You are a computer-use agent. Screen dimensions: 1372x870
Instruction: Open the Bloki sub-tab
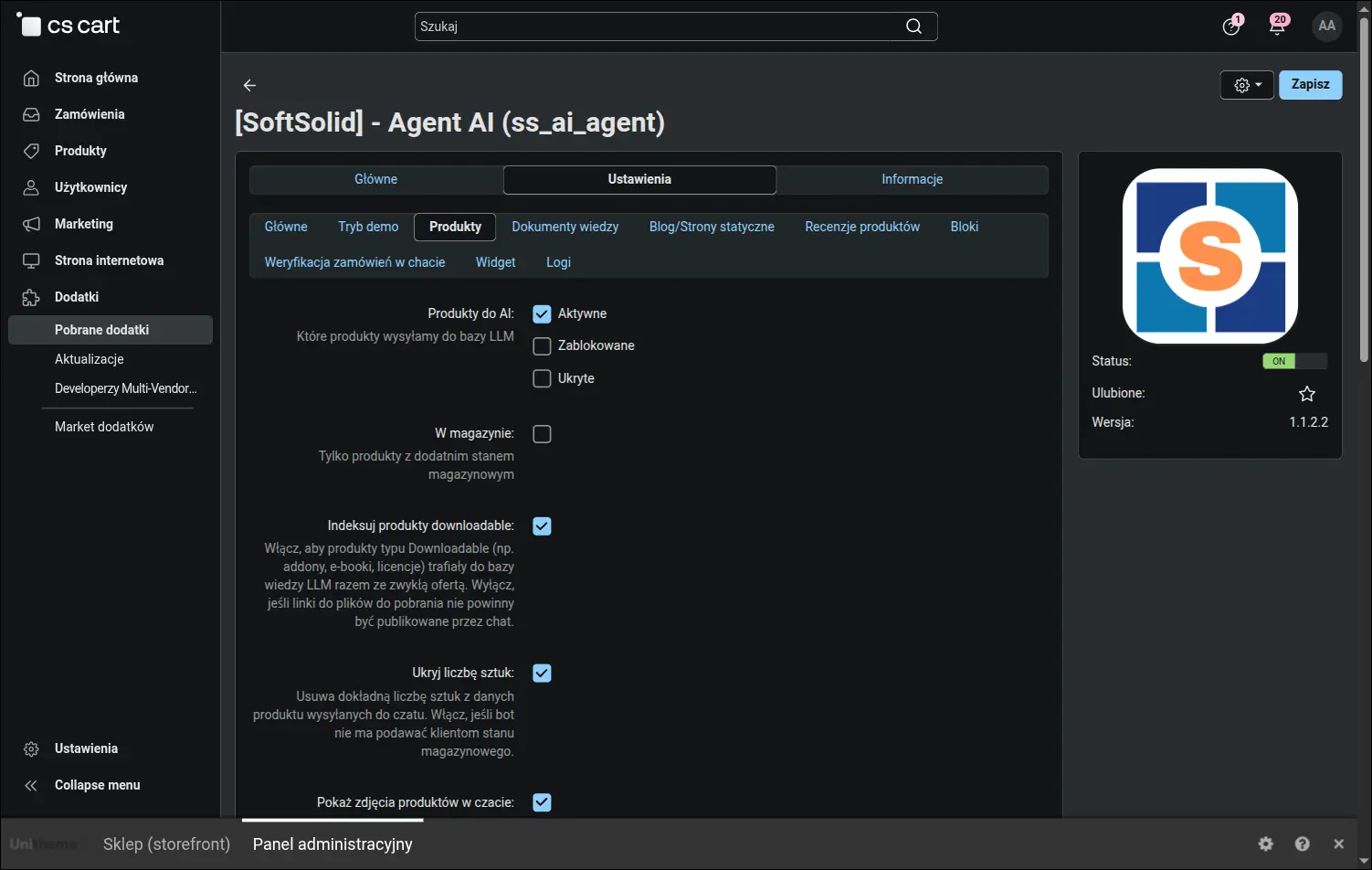click(965, 227)
